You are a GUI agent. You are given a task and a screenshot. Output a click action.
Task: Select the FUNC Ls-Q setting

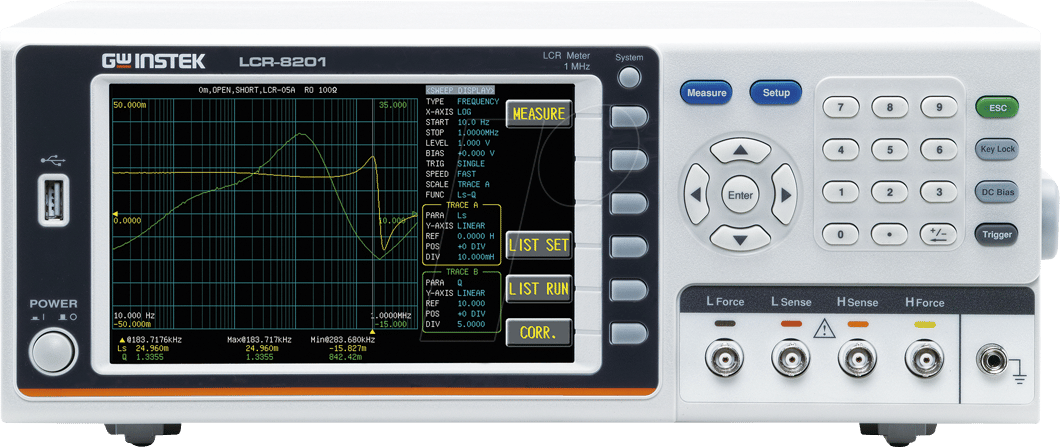coord(451,195)
